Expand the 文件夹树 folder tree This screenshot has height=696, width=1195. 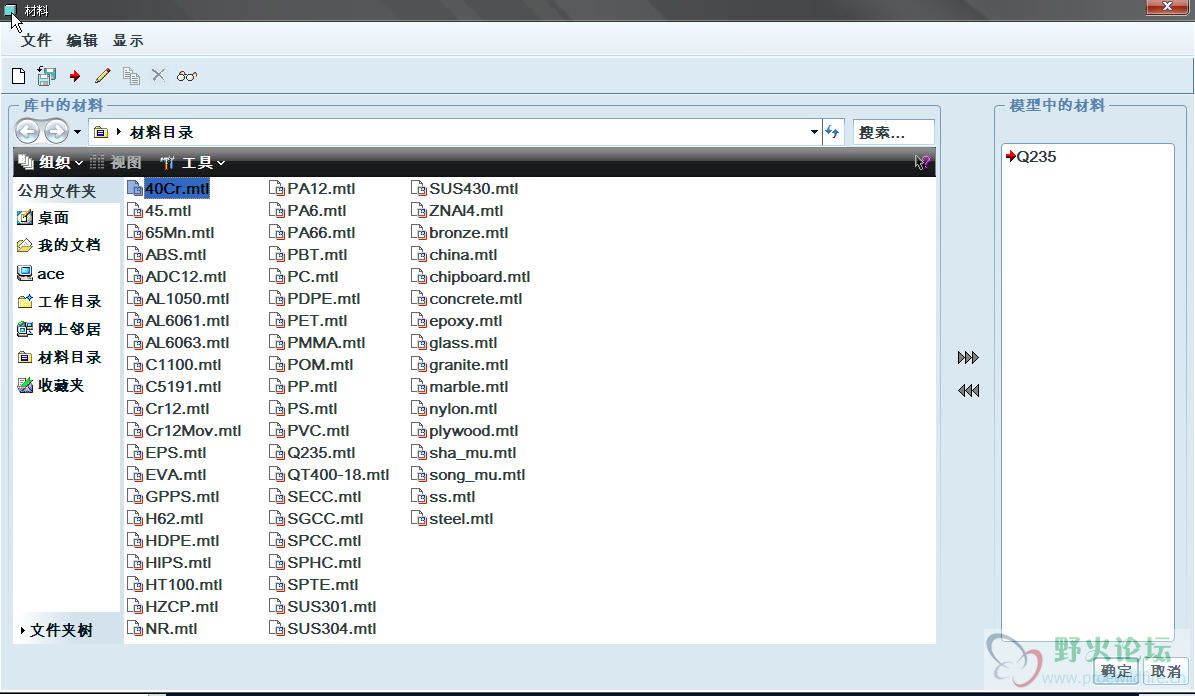[56, 630]
